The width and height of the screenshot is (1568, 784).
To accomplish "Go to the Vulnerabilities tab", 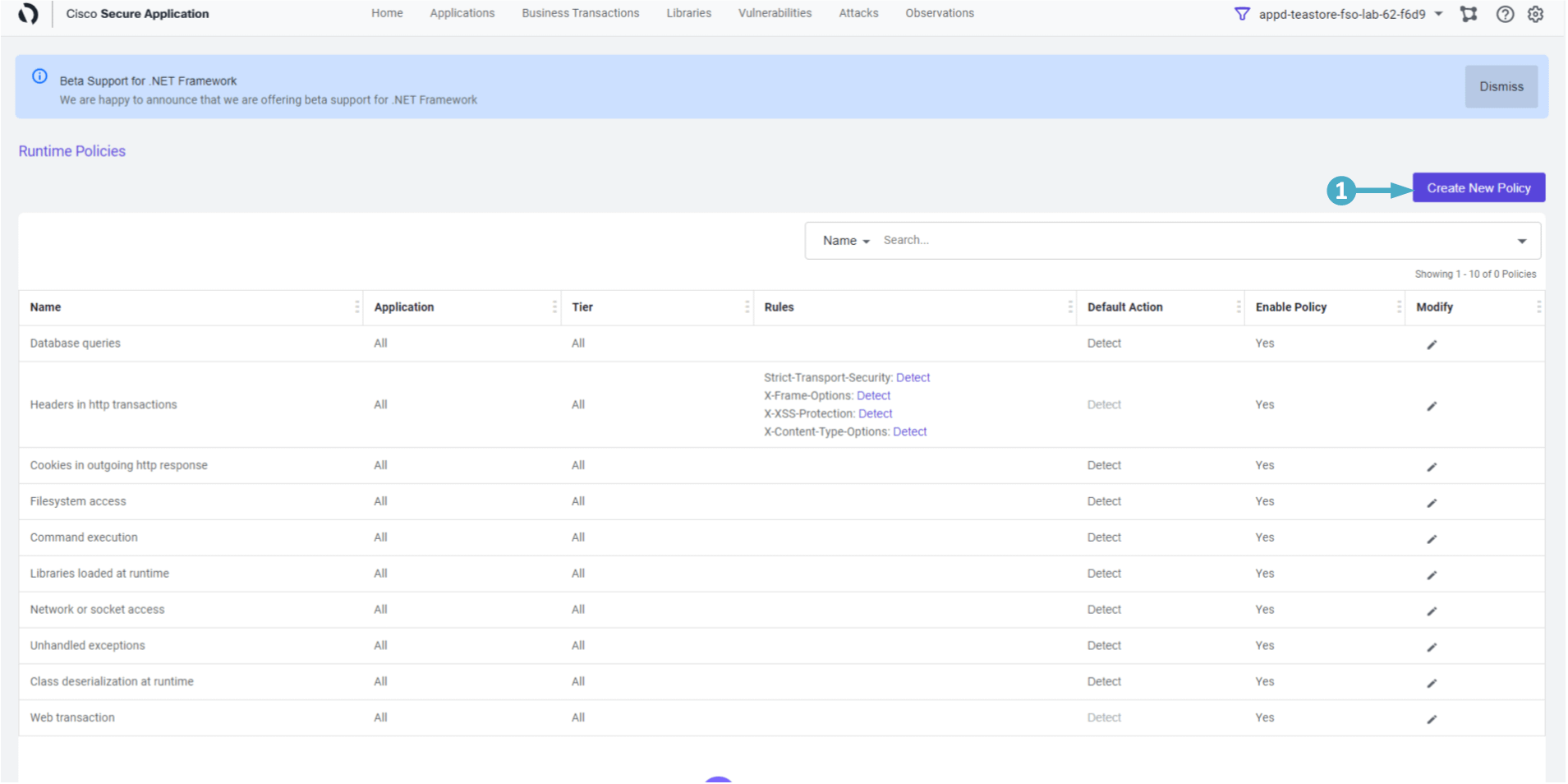I will click(775, 13).
